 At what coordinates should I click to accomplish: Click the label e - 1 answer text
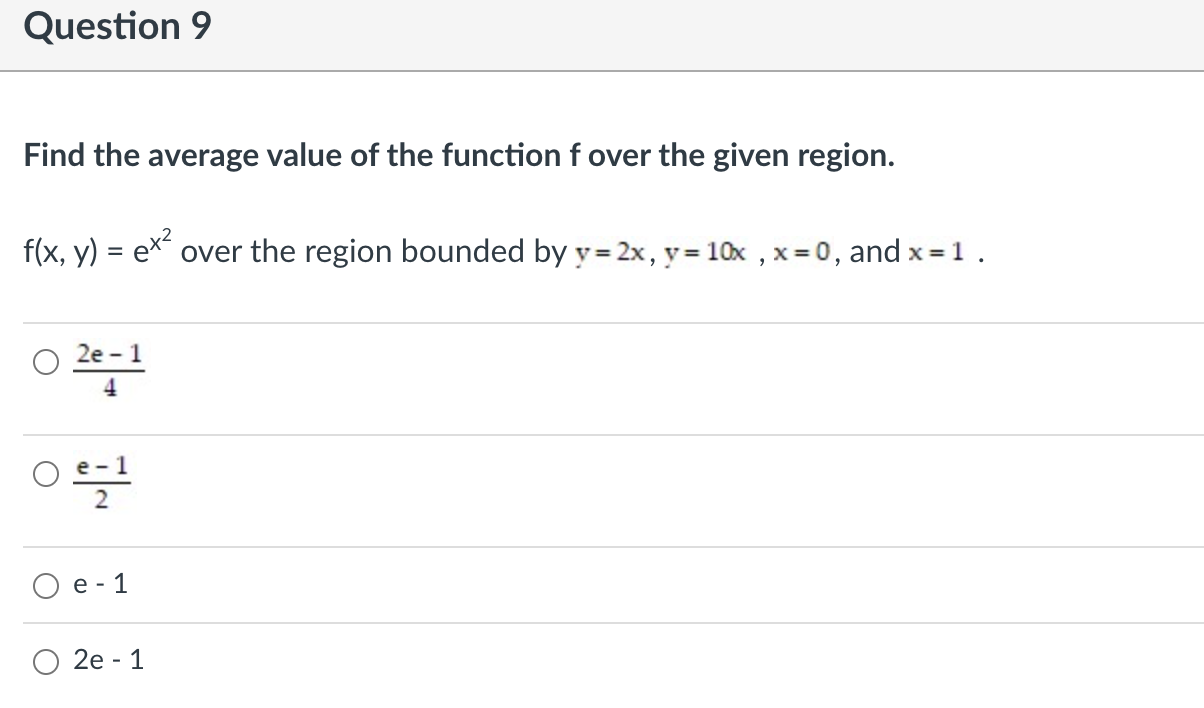pos(100,585)
